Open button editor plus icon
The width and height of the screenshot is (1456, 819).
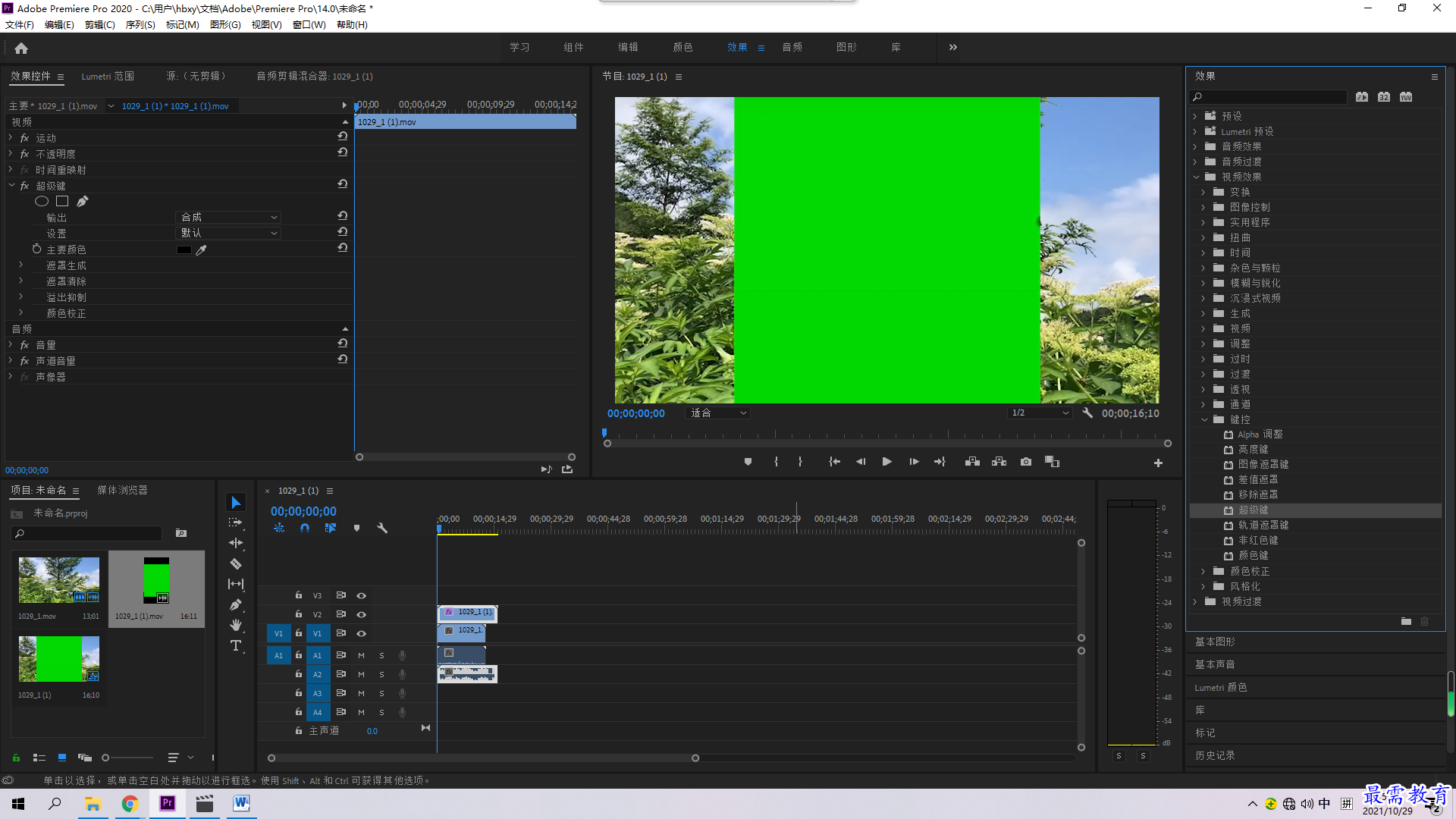[1158, 463]
